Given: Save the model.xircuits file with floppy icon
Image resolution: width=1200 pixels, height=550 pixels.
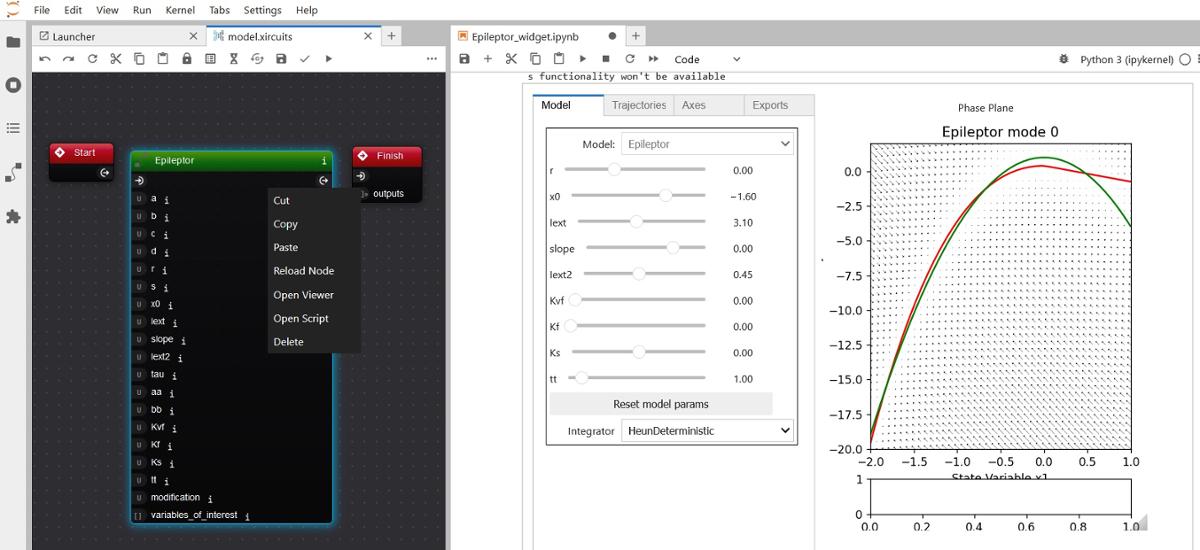Looking at the screenshot, I should 281,59.
